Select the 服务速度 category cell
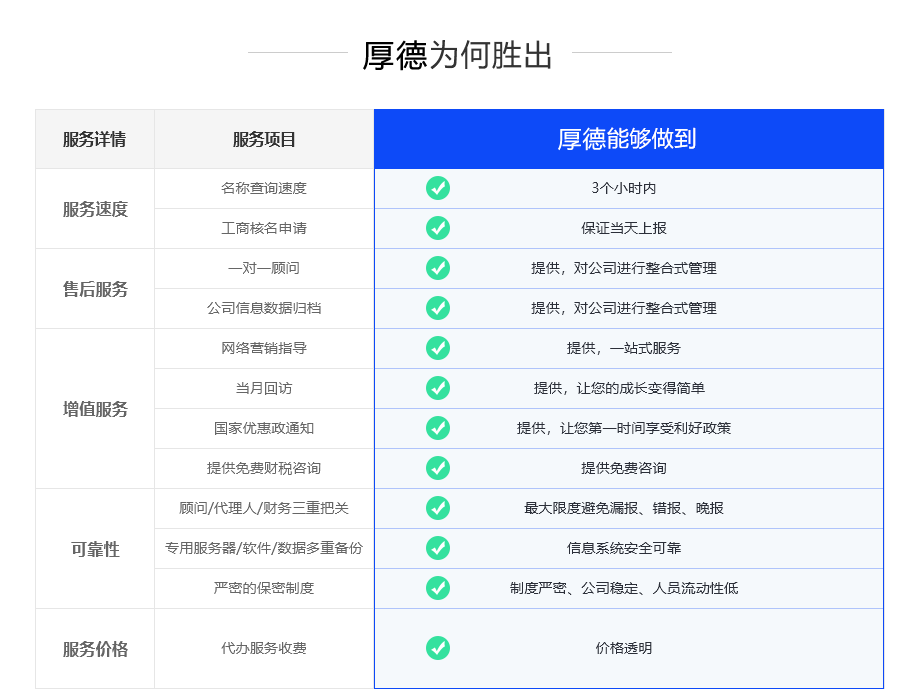 coord(95,209)
